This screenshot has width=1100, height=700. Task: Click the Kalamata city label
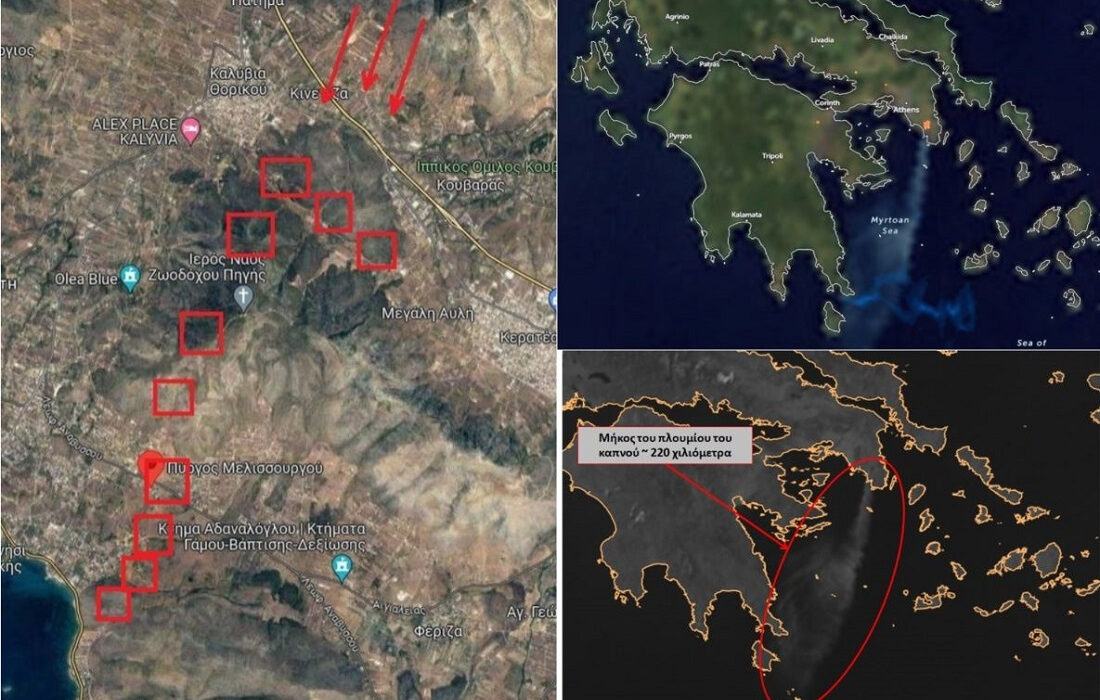pyautogui.click(x=746, y=215)
